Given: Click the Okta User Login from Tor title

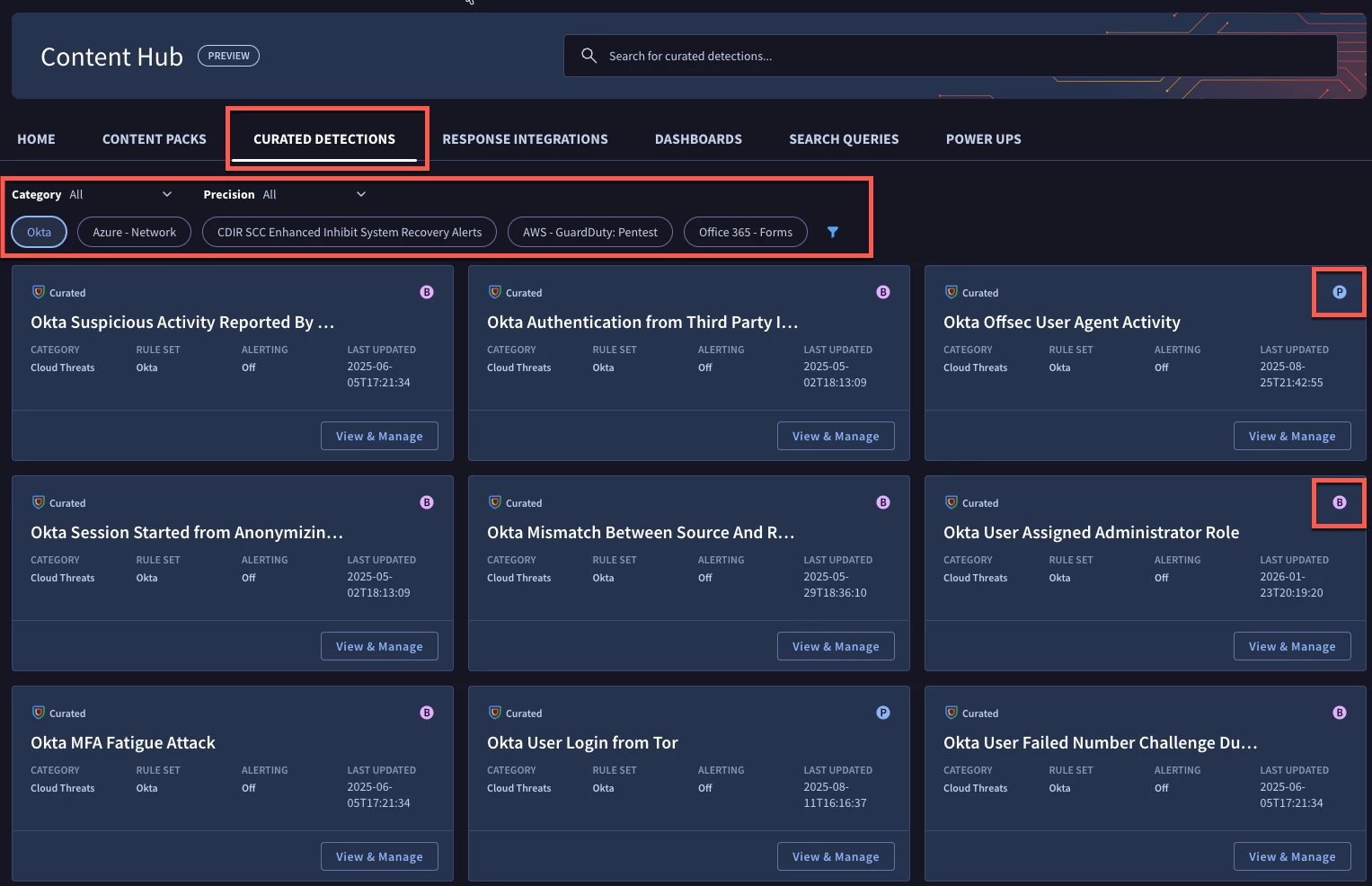Looking at the screenshot, I should 582,742.
